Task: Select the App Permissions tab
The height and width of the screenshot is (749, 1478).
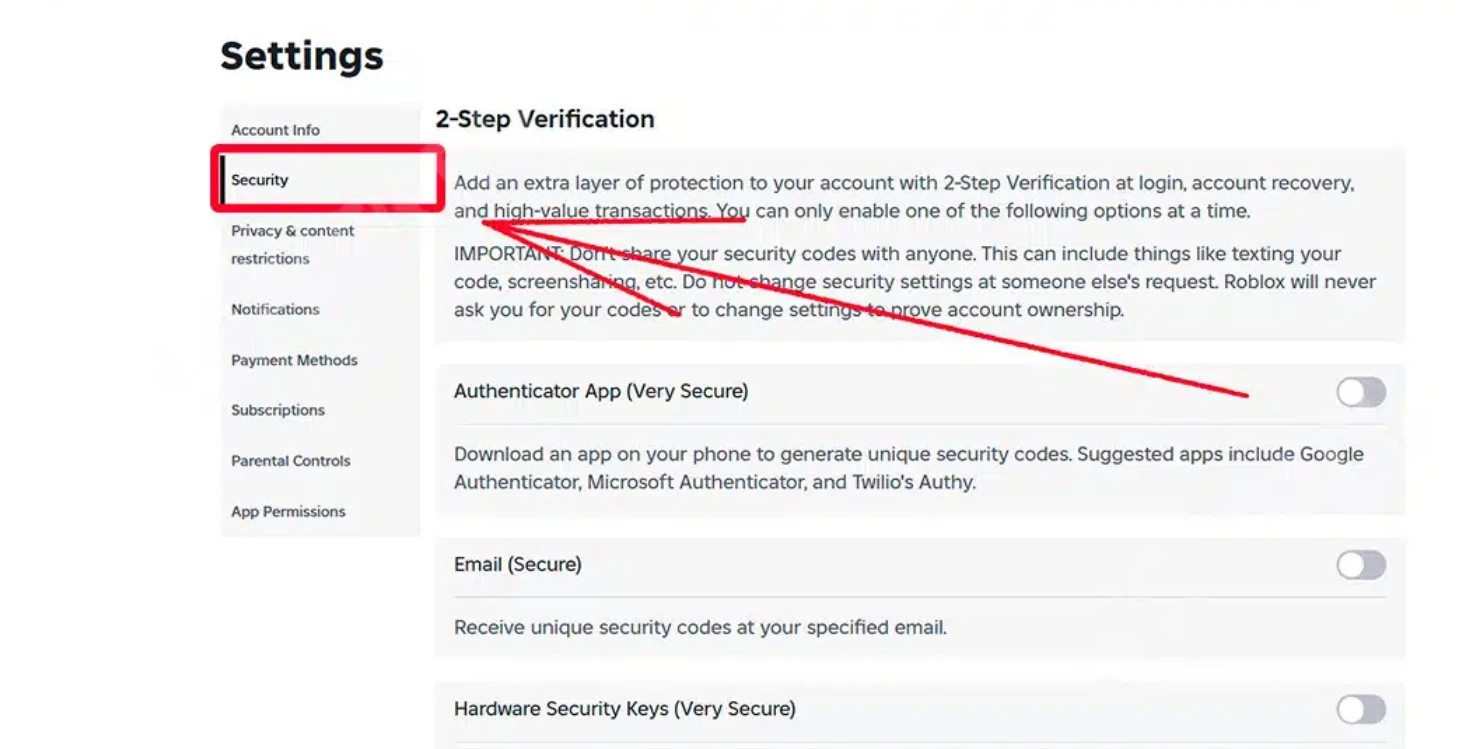Action: (288, 511)
